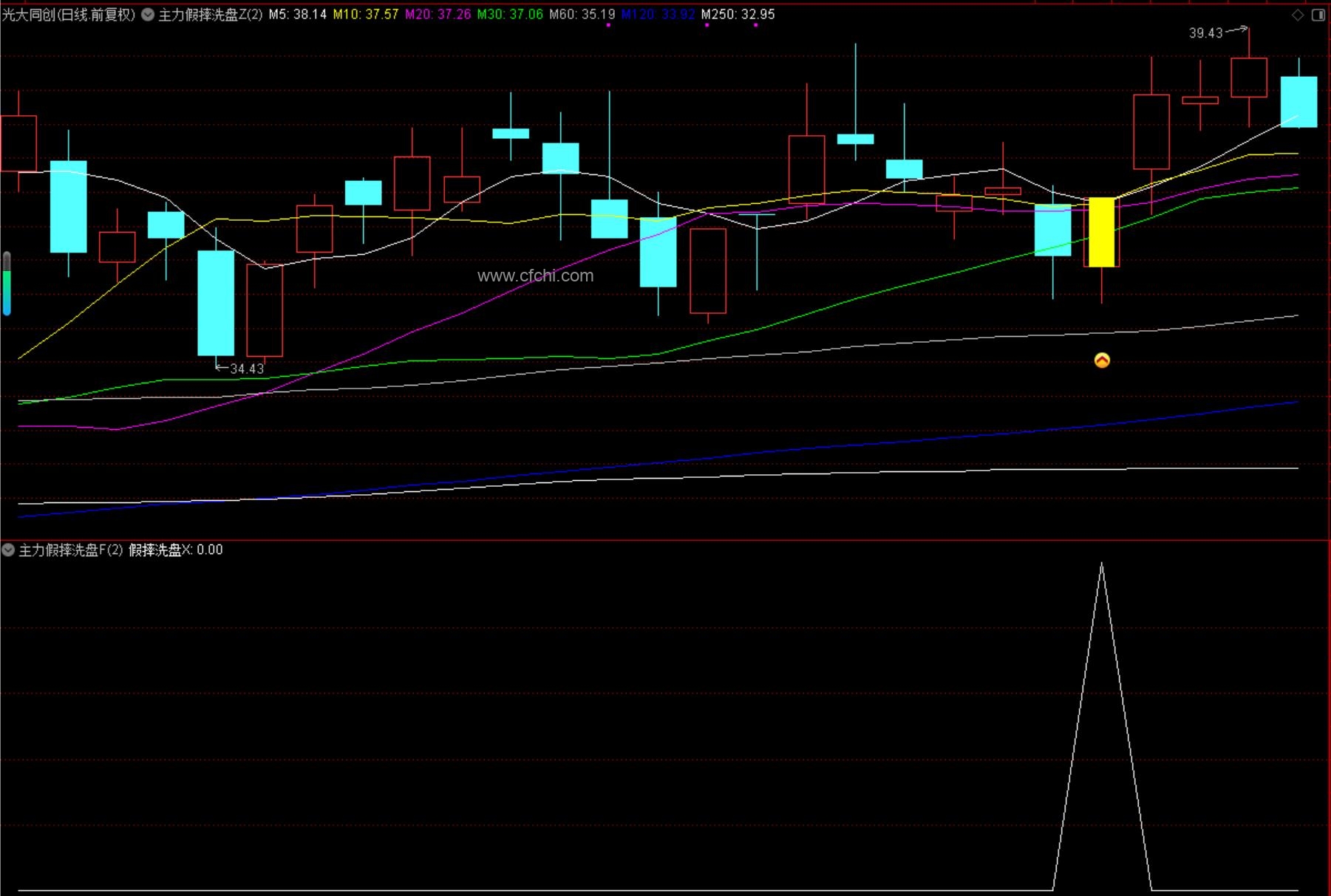Select the M5: 38.14 moving average label
The image size is (1331, 896).
click(x=298, y=15)
